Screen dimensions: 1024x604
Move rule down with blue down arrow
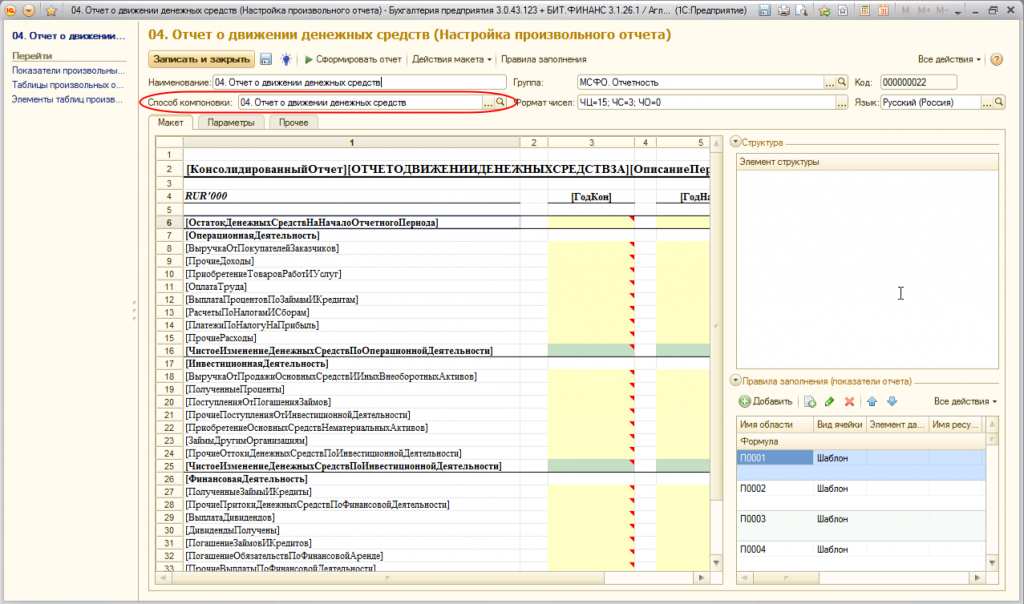(892, 401)
